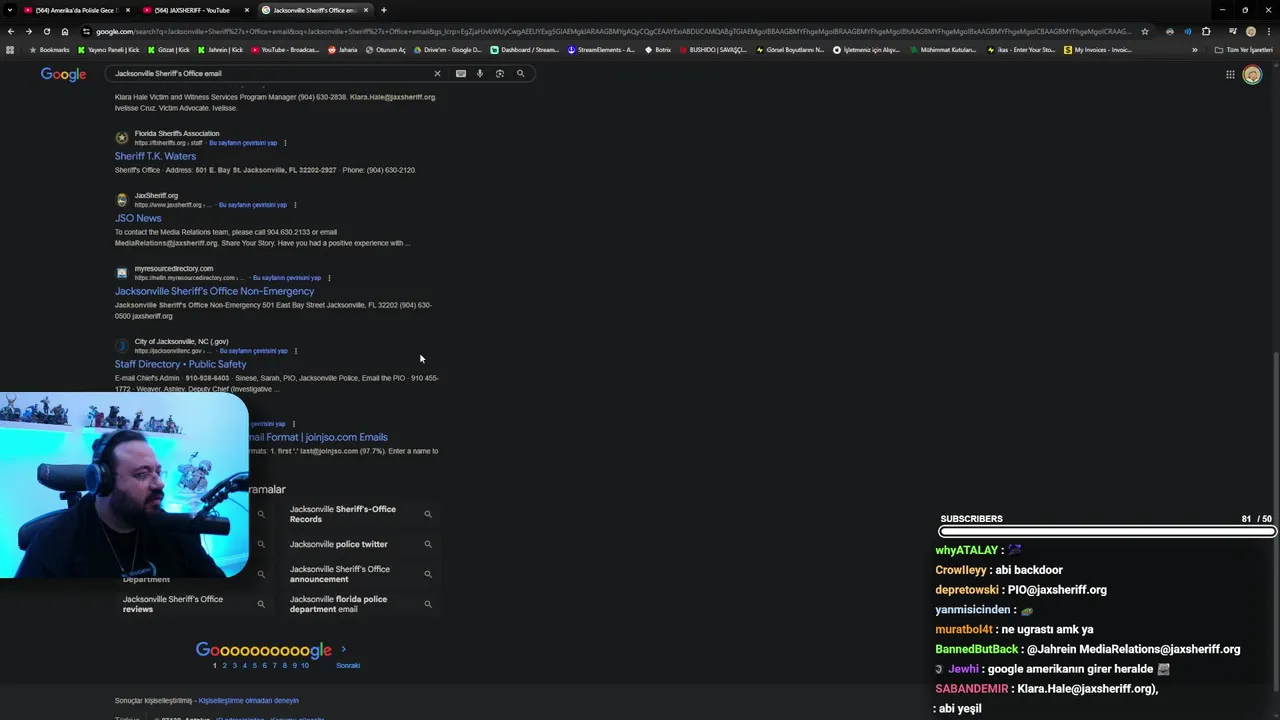
Task: Open the Yayıncı Paneli Kick bookmark
Action: coord(108,49)
